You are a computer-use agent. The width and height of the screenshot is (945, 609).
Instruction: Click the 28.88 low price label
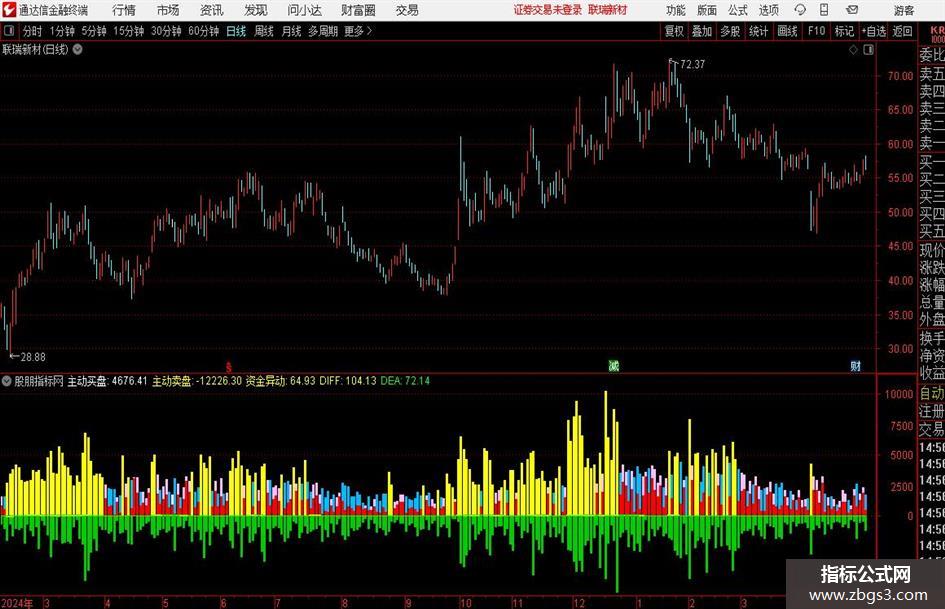(33, 357)
